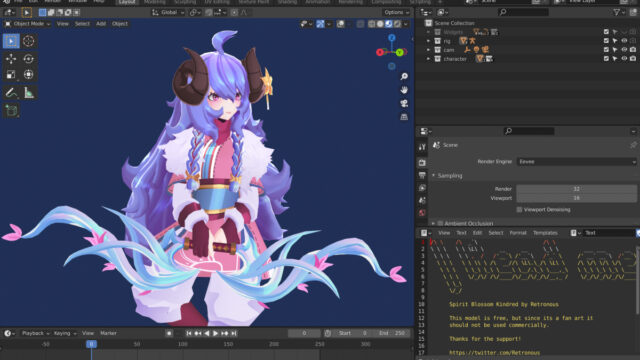The height and width of the screenshot is (360, 640).
Task: Click the blue Z axis on gizmo
Action: tap(392, 38)
